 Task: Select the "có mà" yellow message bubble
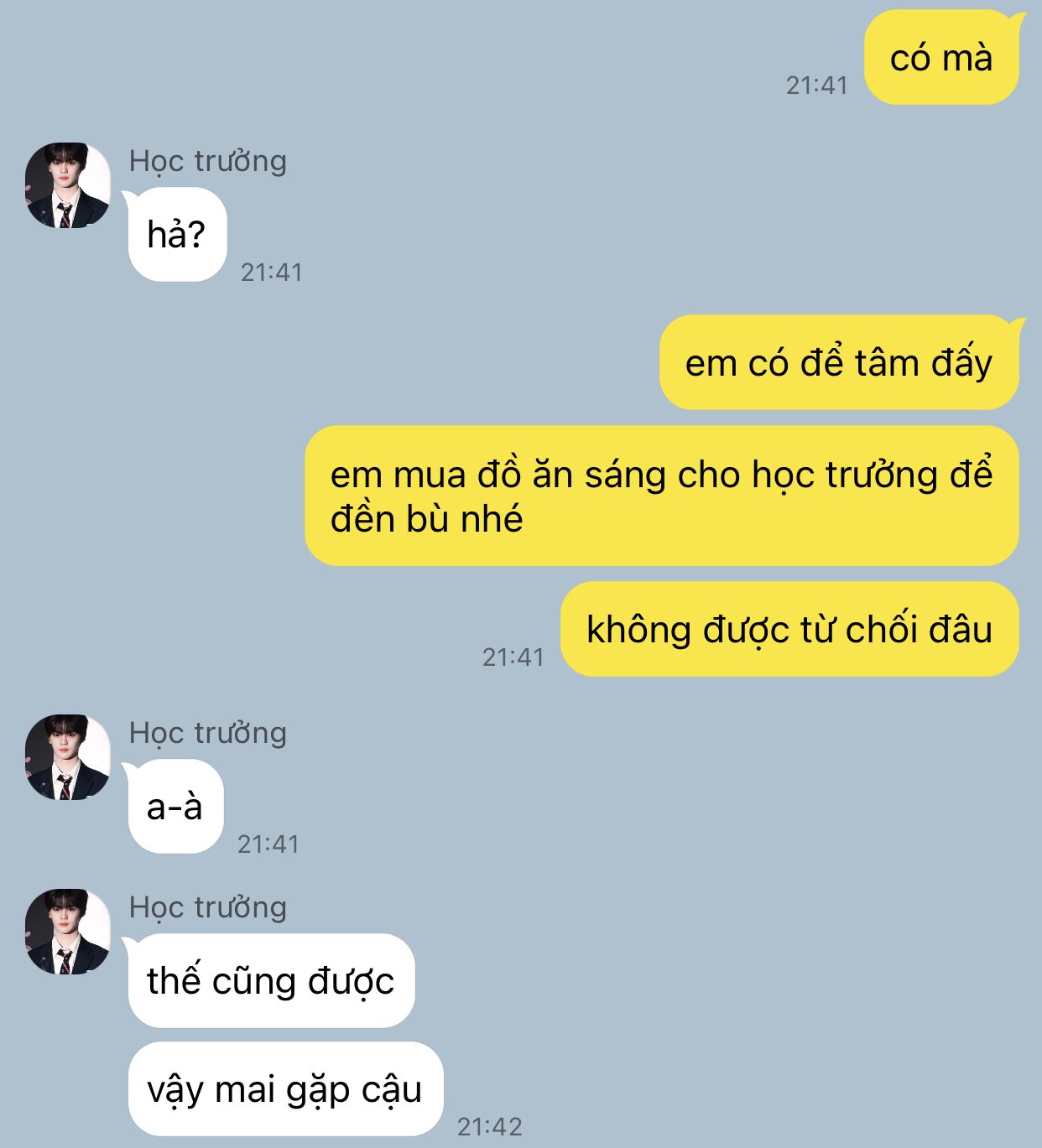[x=942, y=58]
